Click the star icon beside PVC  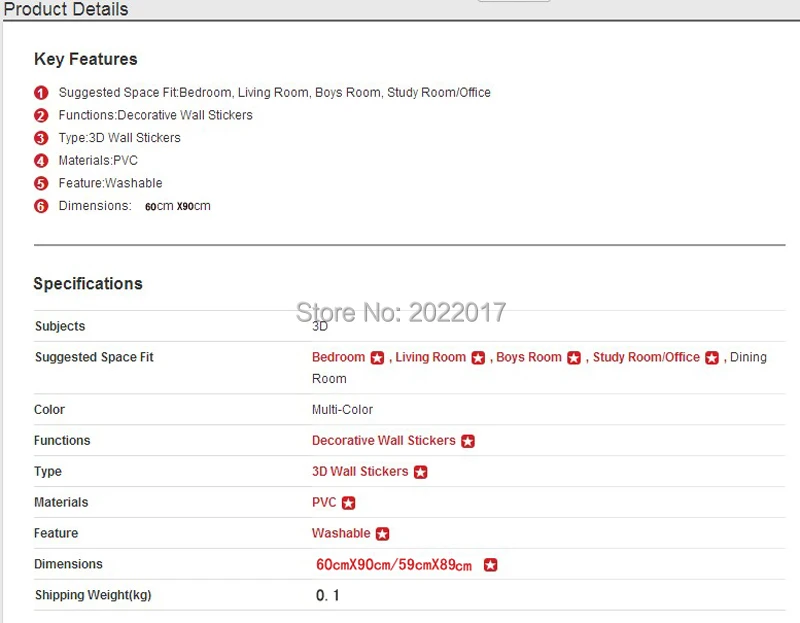[x=348, y=504]
